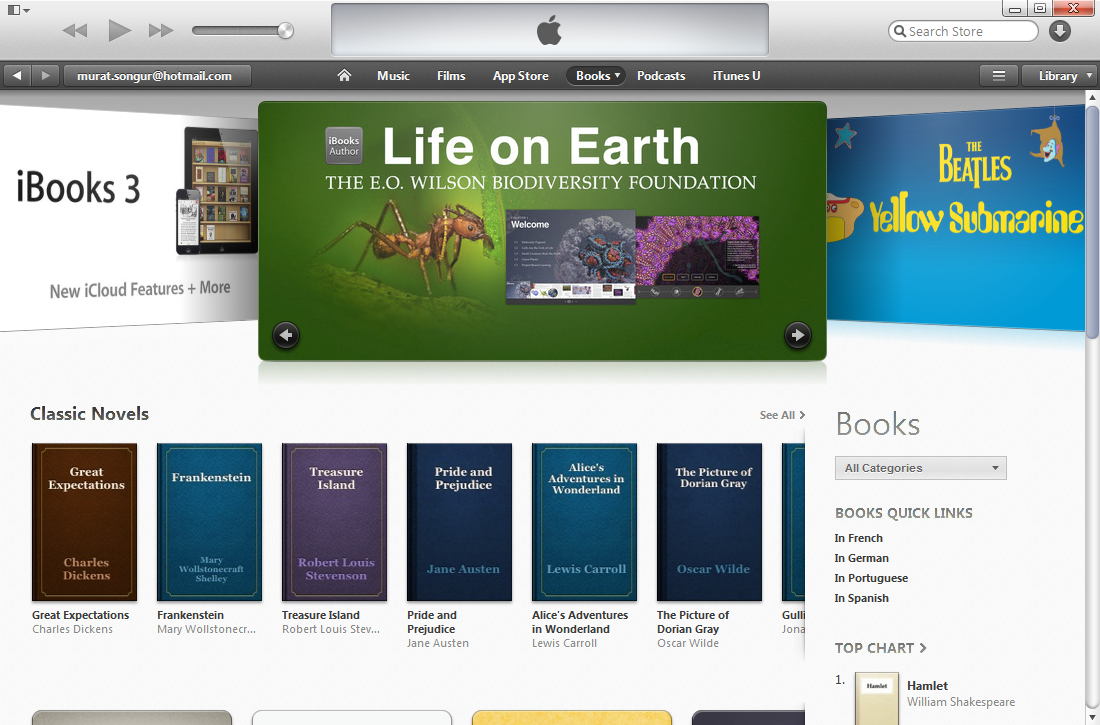
Task: Open the iBooks 3 promotional banner
Action: click(129, 218)
